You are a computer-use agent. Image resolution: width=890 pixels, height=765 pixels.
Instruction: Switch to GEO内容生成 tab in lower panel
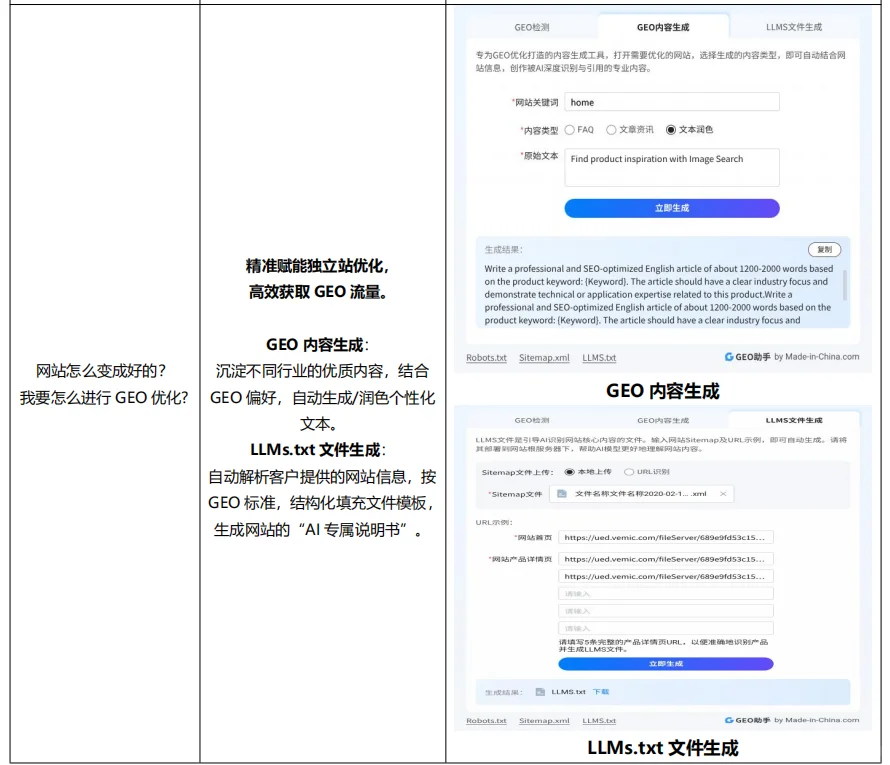(x=663, y=421)
